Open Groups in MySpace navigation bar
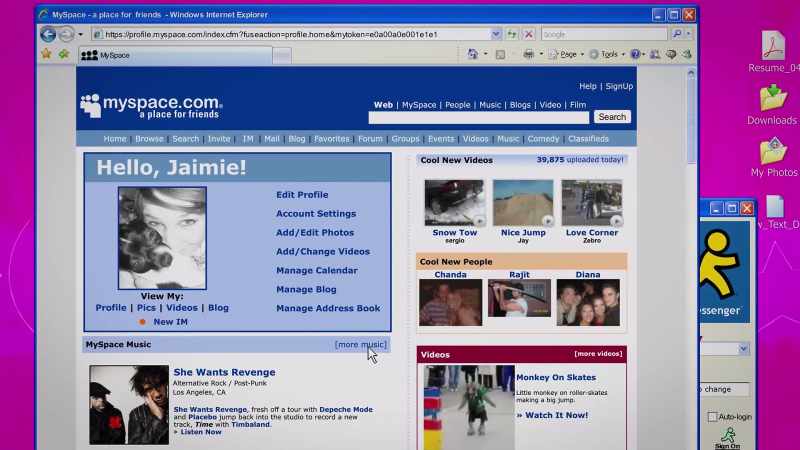This screenshot has width=800, height=450. coord(405,139)
